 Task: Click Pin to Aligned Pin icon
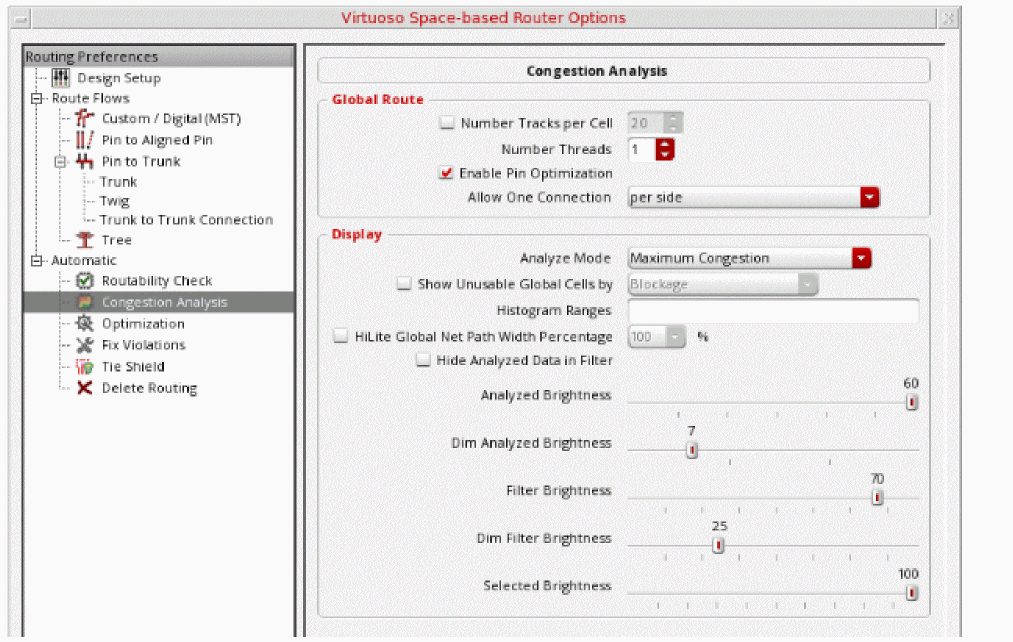(84, 140)
